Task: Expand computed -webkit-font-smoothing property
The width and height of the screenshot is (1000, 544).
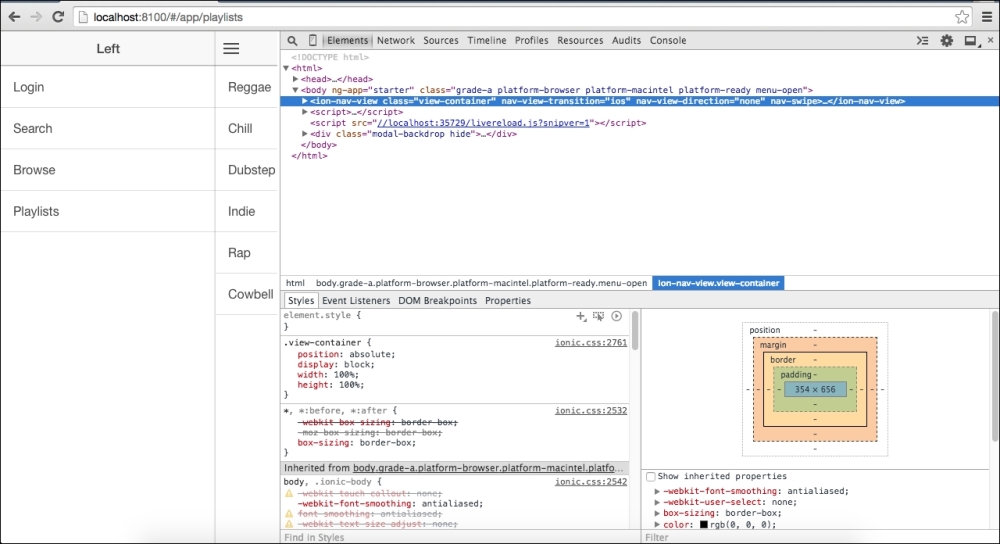Action: pos(657,491)
